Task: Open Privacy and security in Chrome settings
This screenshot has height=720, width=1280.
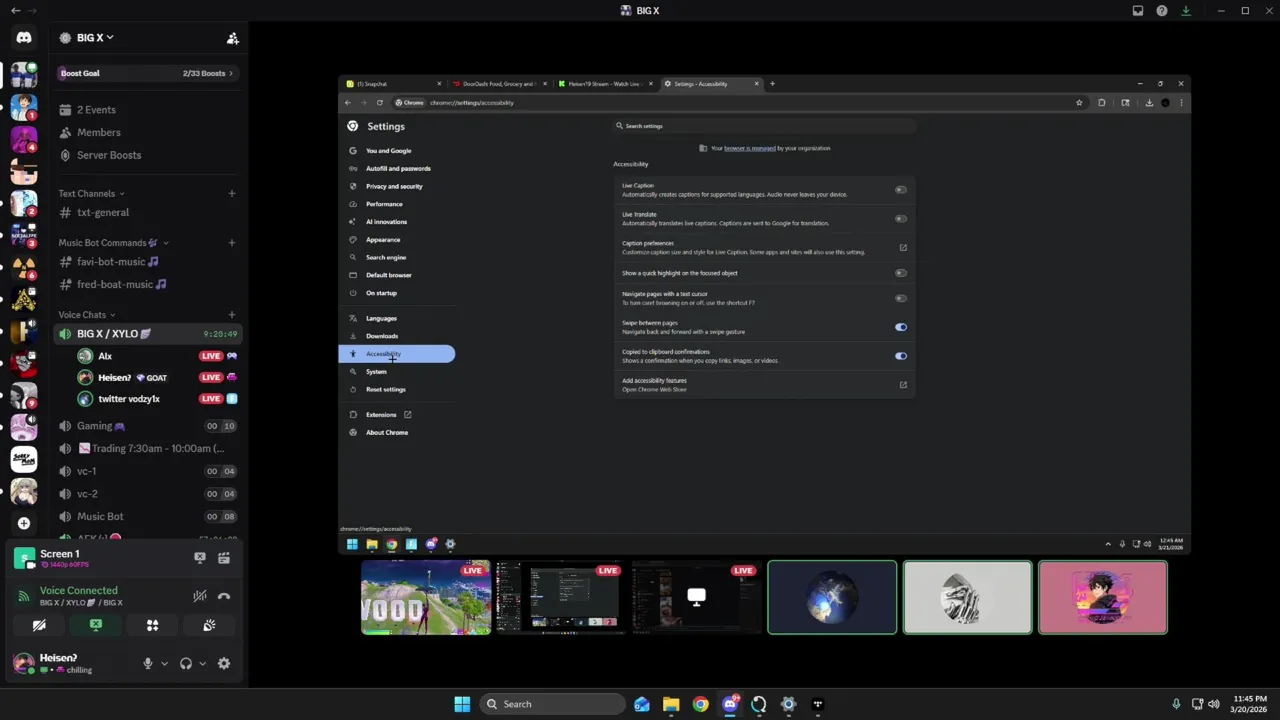Action: coord(394,186)
